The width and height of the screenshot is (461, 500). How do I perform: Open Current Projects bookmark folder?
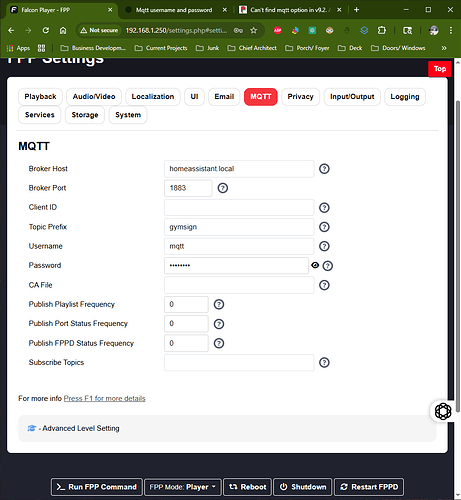[161, 48]
